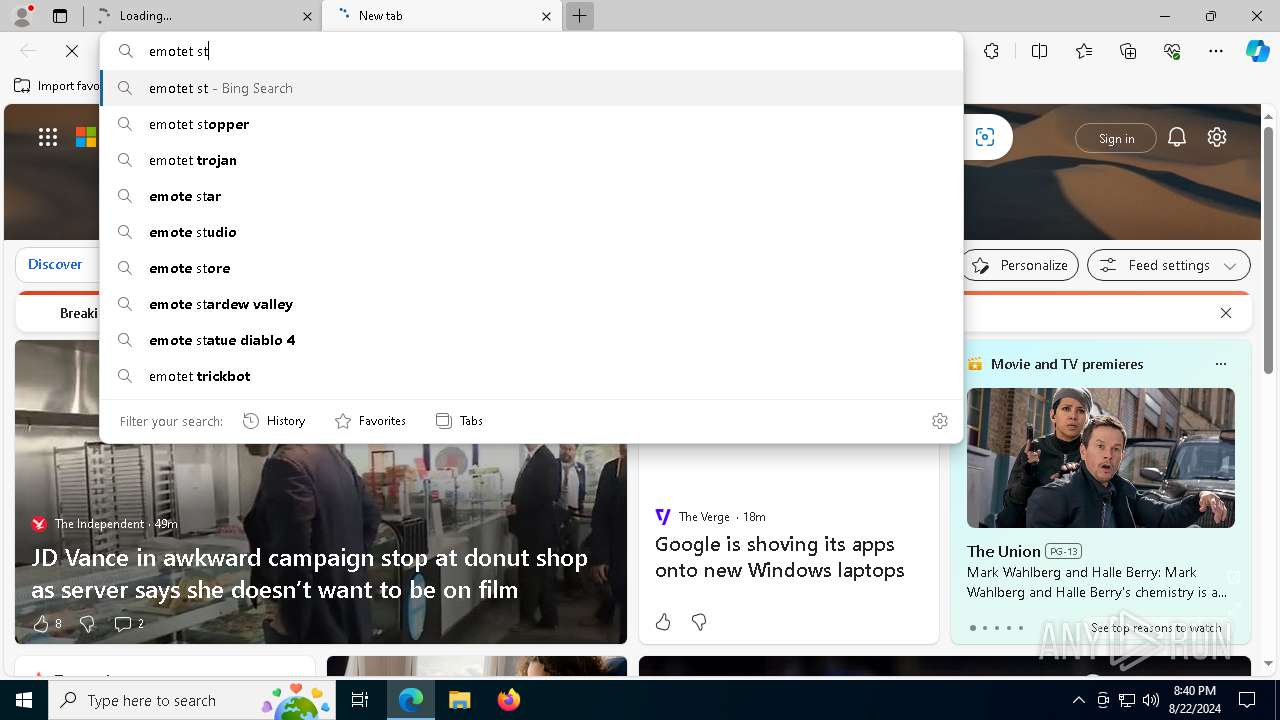Open a new browser tab
This screenshot has width=1280, height=720.
coord(579,16)
